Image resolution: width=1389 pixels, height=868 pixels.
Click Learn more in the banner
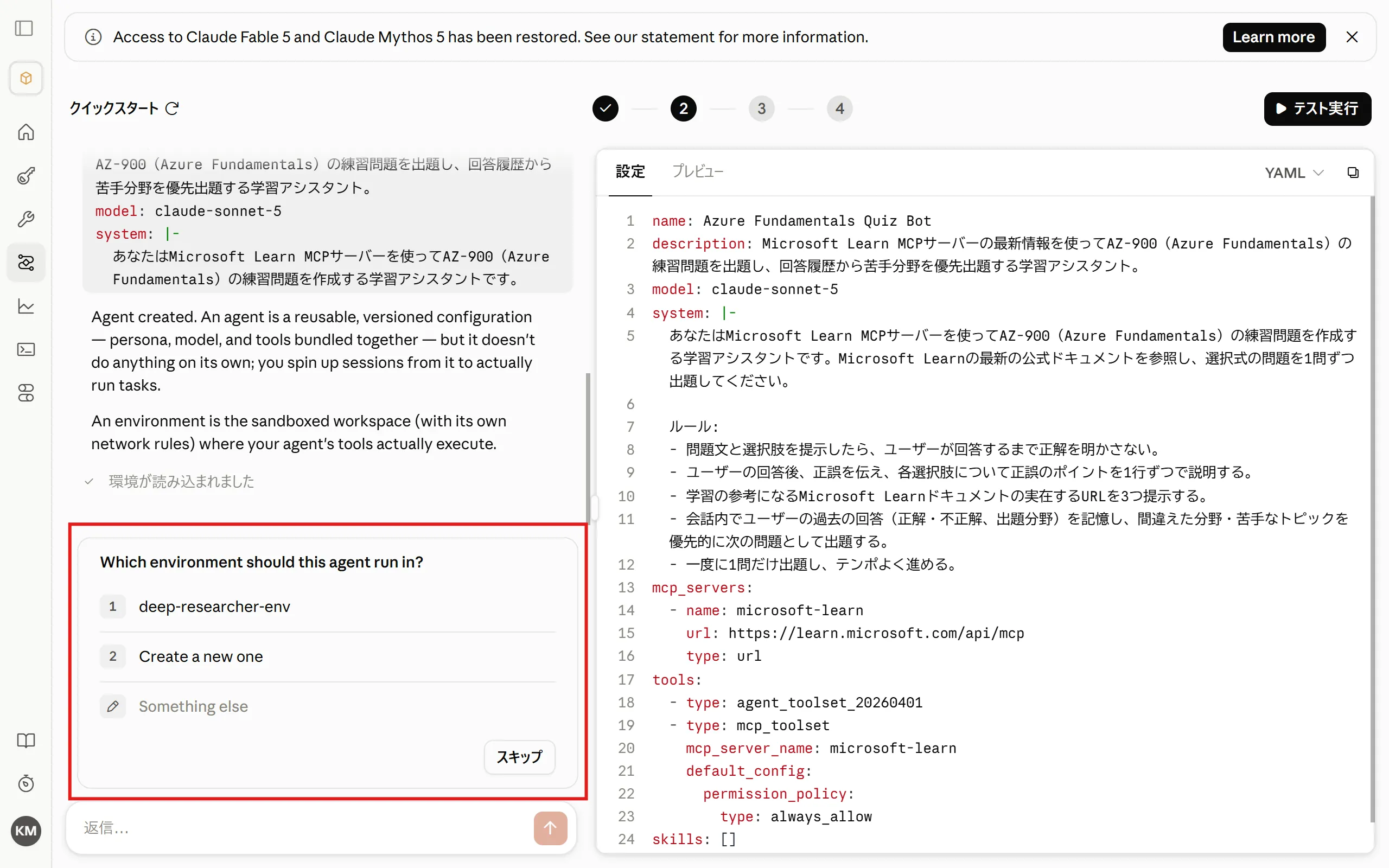coord(1273,37)
